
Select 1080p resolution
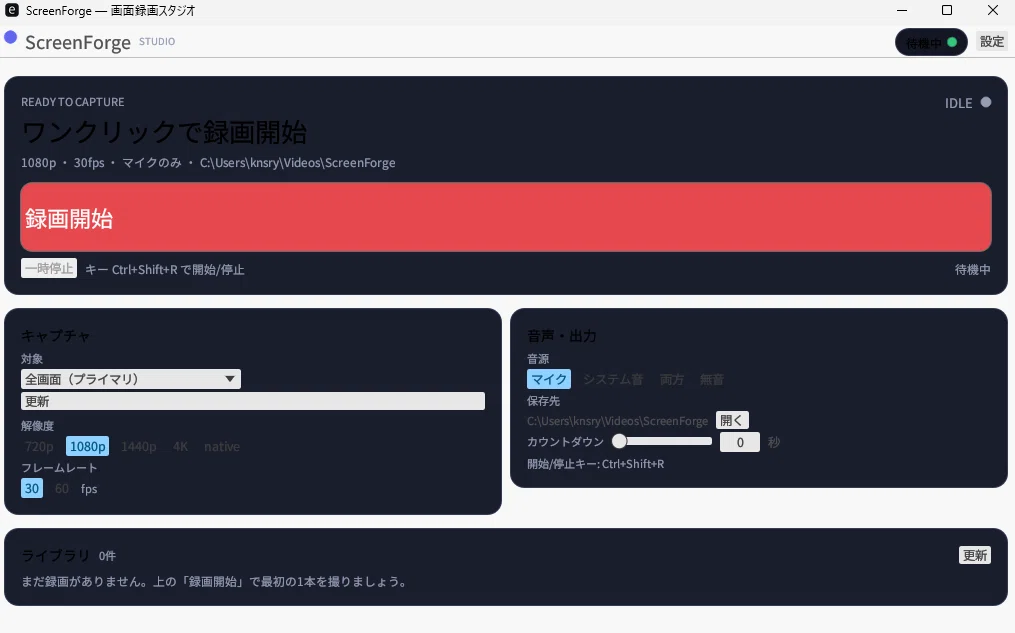tap(87, 447)
